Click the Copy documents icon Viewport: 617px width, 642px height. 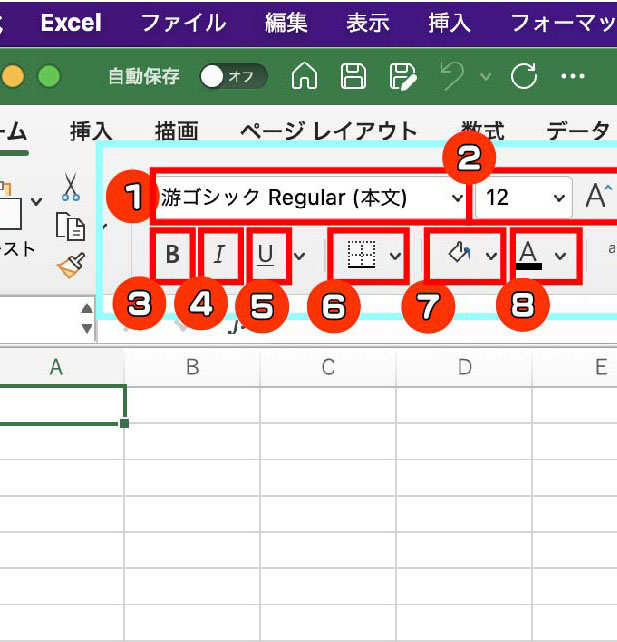click(70, 226)
